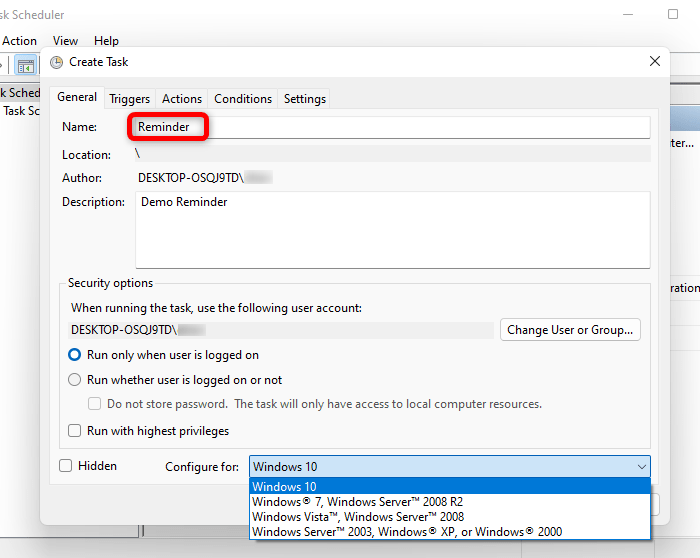This screenshot has height=558, width=700.
Task: Click the user account field DESKTOP-OSQJ9TD
Action: (x=281, y=330)
